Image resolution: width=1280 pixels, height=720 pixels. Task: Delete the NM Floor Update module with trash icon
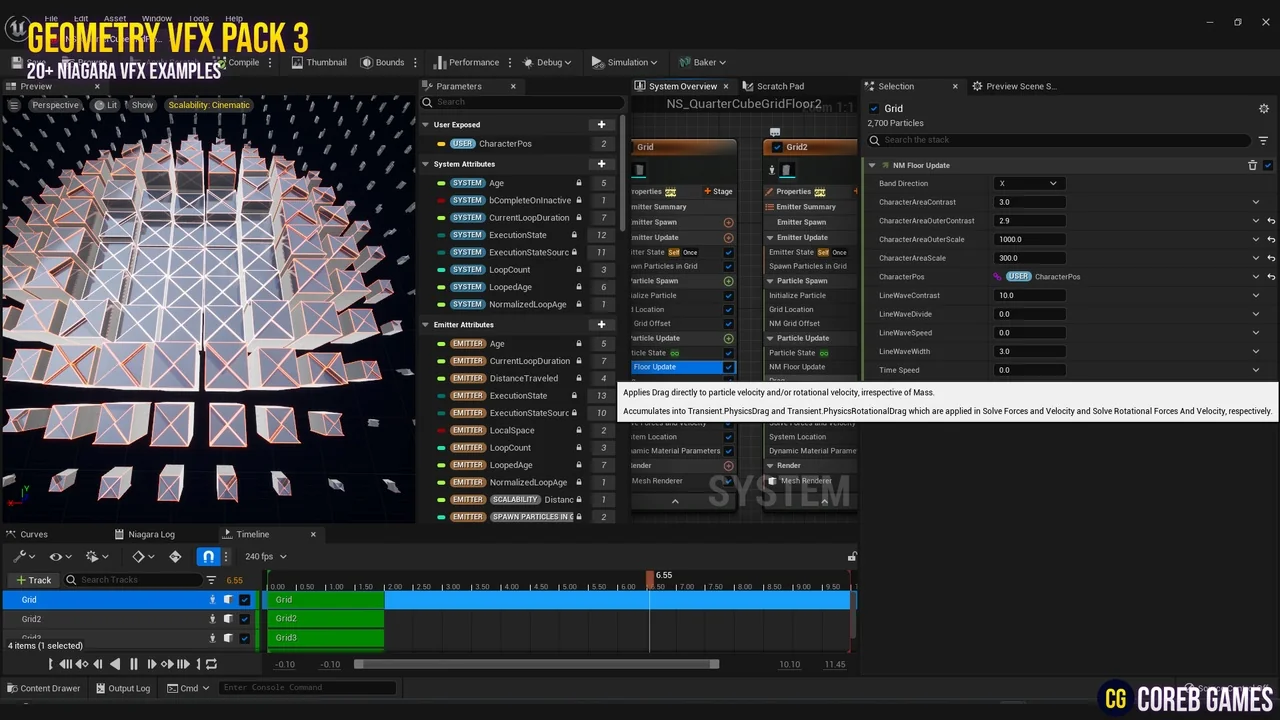[1252, 166]
